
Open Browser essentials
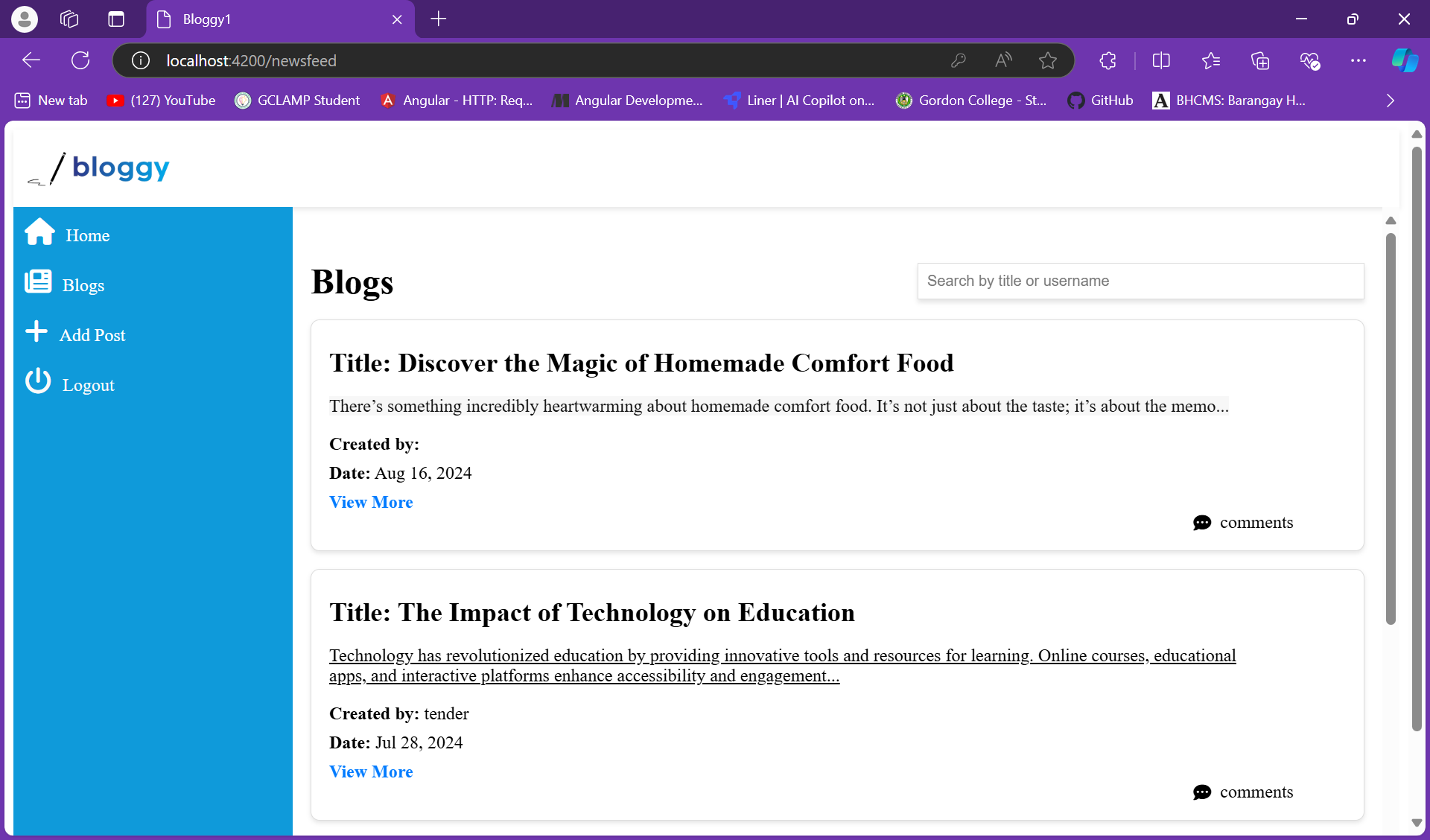[1310, 60]
